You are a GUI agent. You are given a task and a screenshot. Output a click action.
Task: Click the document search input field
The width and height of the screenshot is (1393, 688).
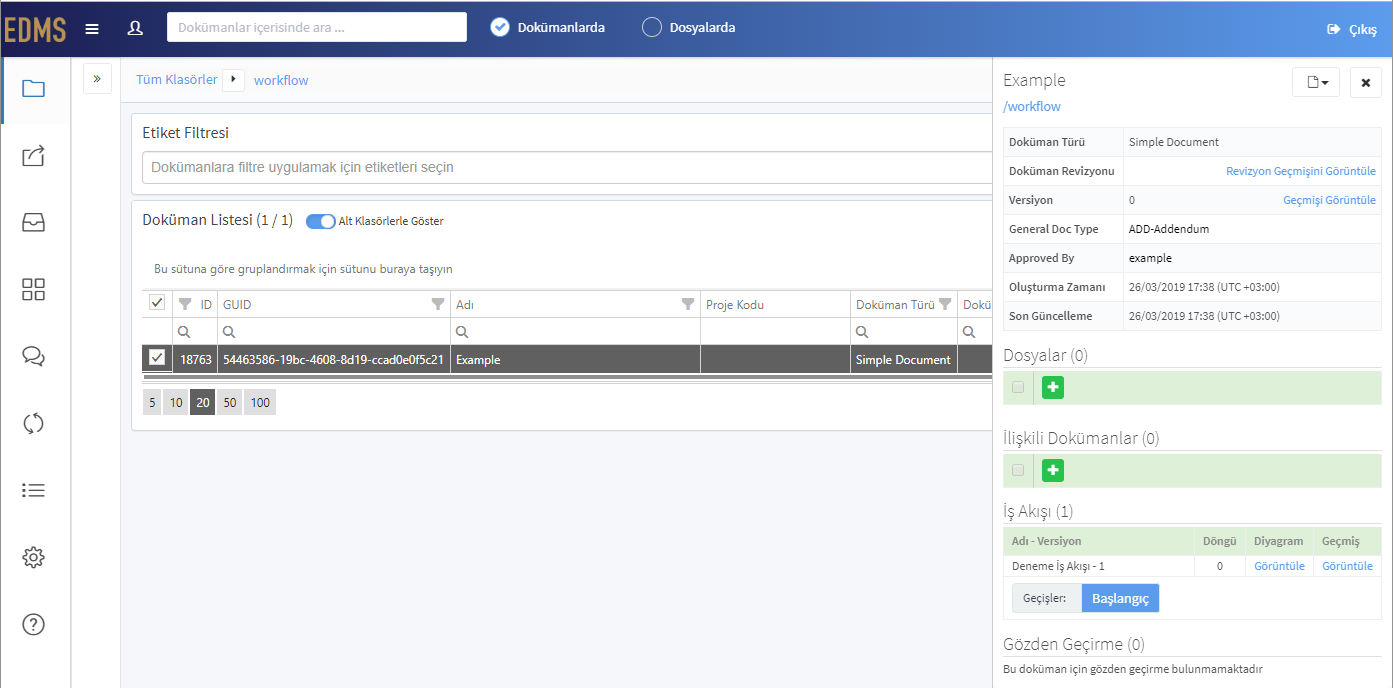pyautogui.click(x=317, y=27)
